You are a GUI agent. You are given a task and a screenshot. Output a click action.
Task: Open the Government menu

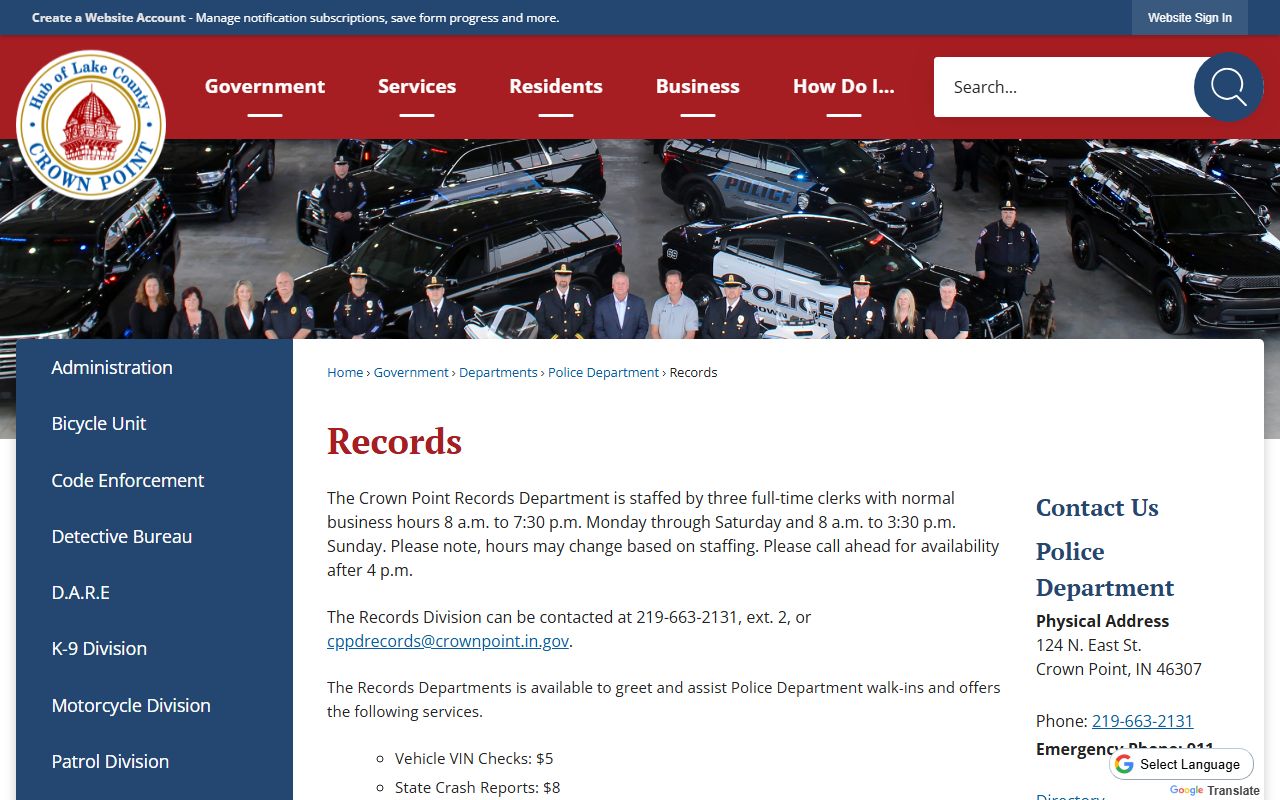(x=265, y=87)
